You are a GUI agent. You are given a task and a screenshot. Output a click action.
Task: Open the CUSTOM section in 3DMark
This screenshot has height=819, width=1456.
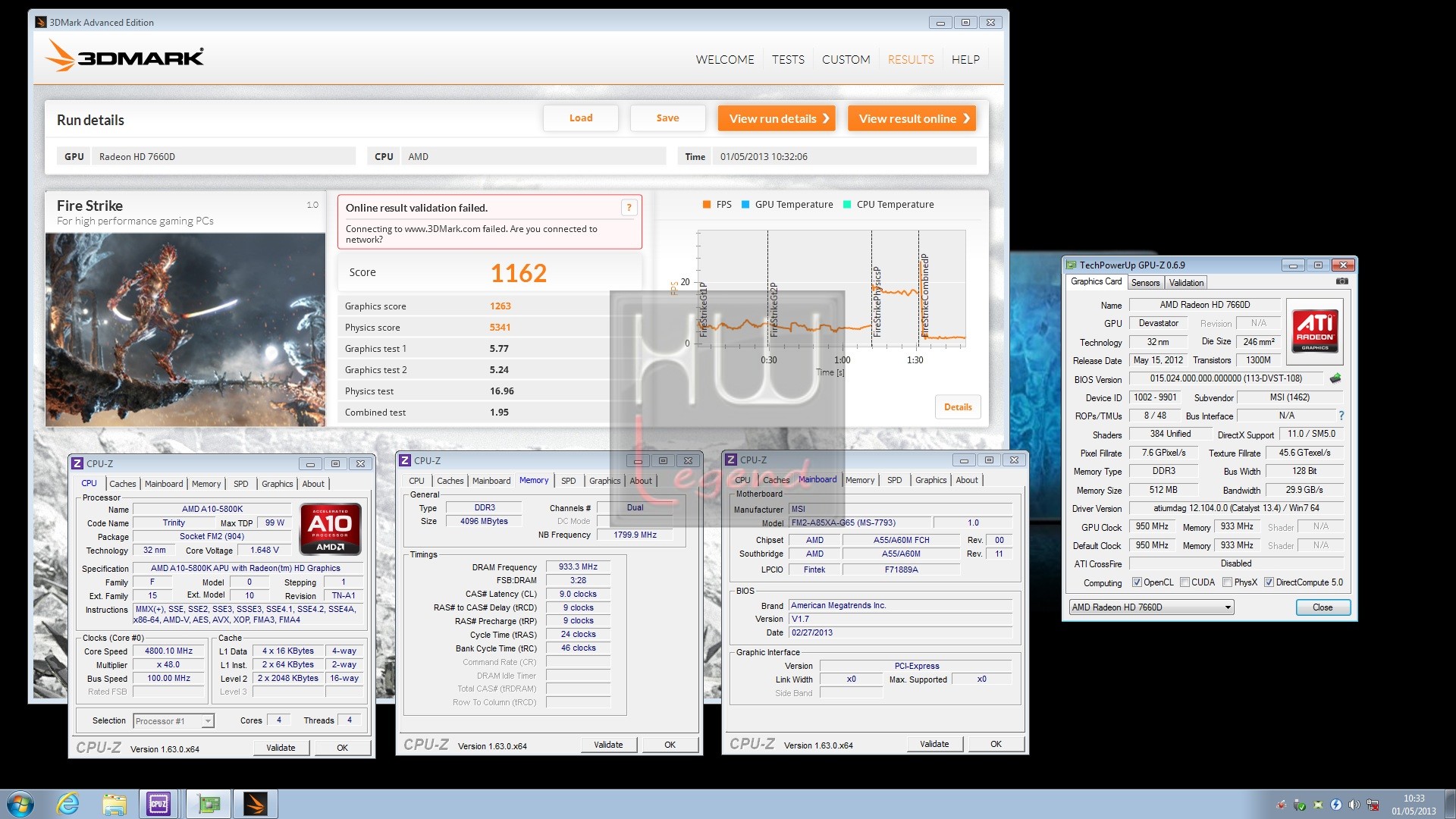click(x=846, y=59)
